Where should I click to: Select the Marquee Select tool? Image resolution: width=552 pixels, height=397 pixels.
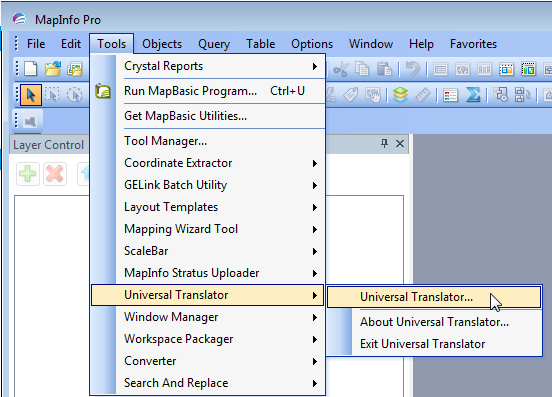point(53,95)
